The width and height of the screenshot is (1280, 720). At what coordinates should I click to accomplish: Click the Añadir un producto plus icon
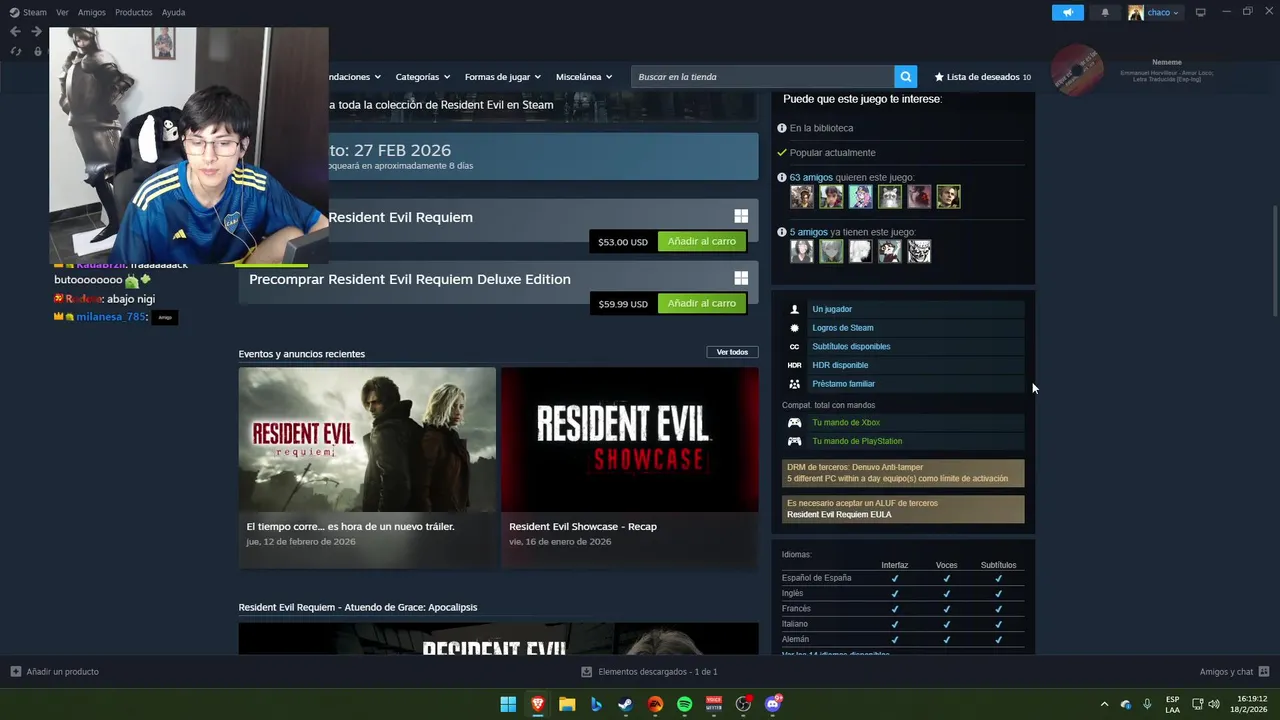point(15,672)
